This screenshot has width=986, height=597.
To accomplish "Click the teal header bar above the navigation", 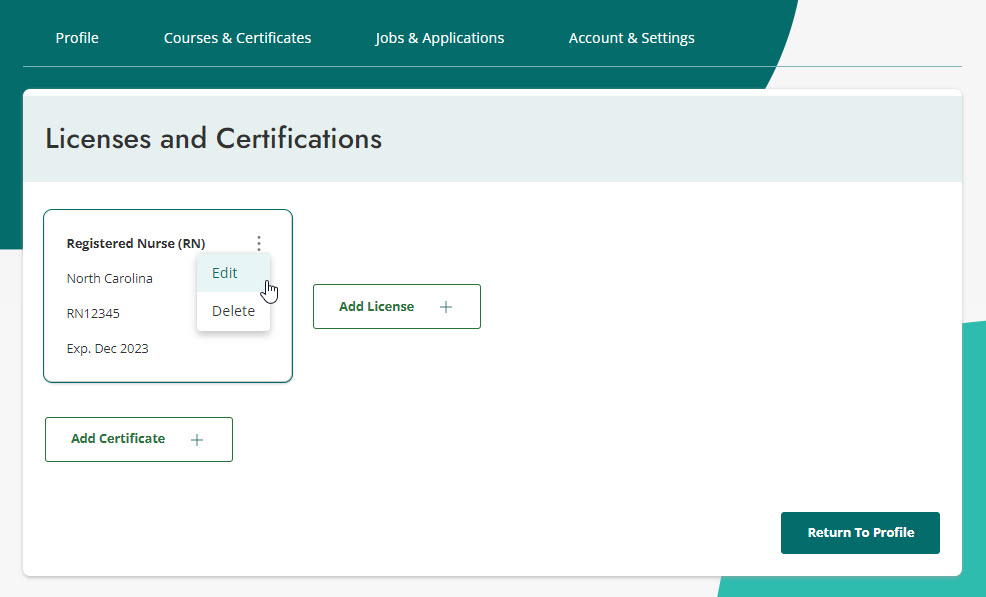I will tap(400, 8).
